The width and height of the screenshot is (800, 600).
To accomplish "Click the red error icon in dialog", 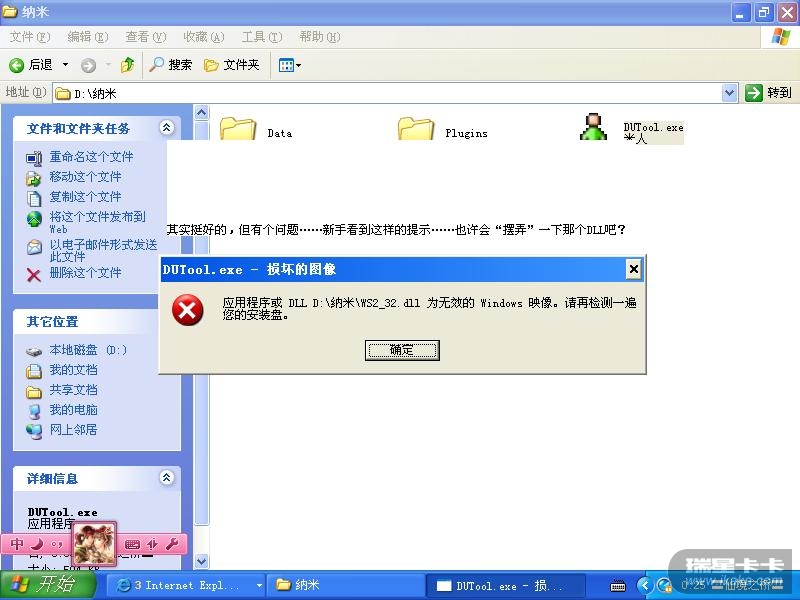I will (188, 310).
